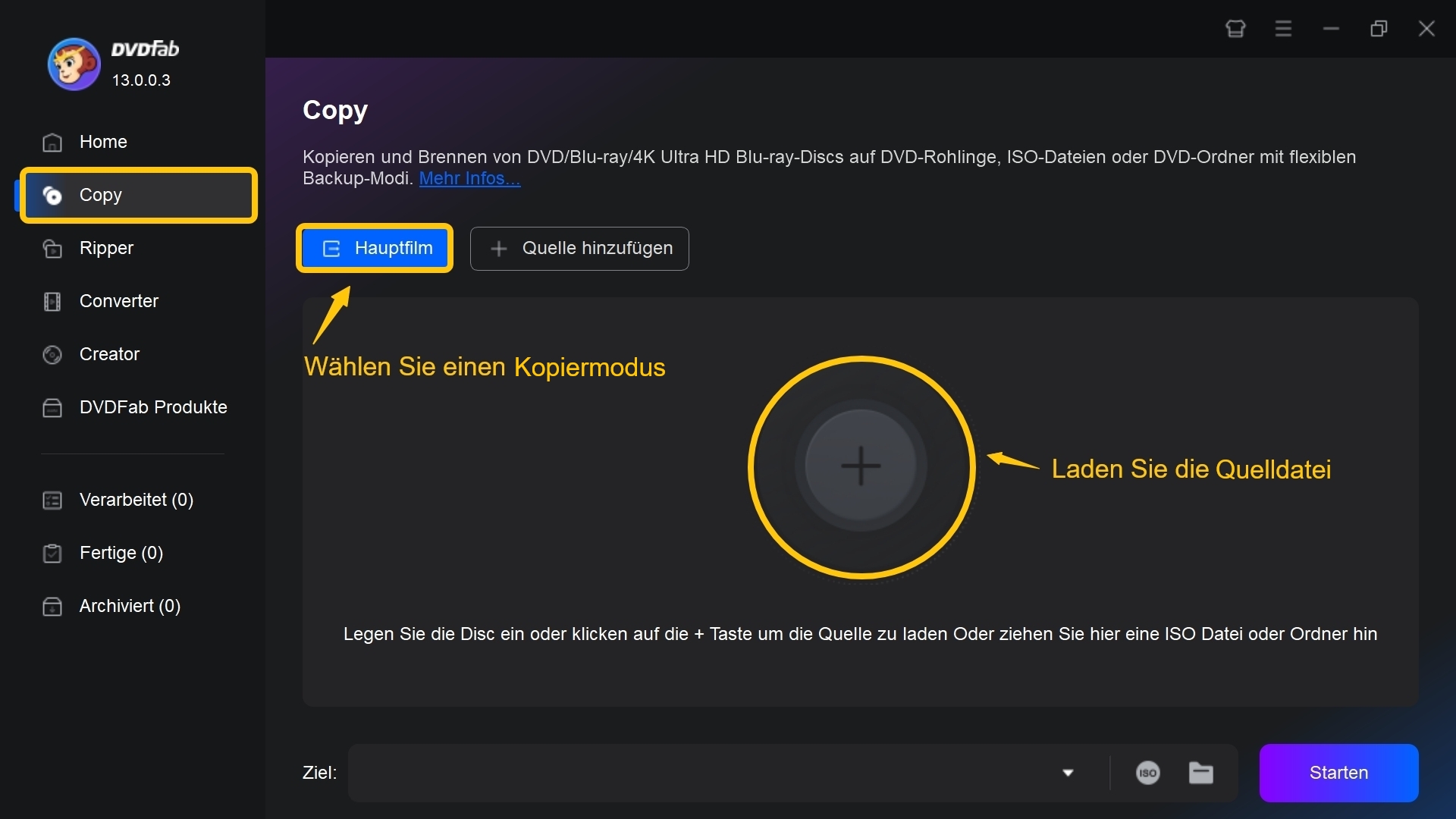This screenshot has height=819, width=1456.
Task: Expand the Ziel destination dropdown
Action: pyautogui.click(x=1067, y=772)
